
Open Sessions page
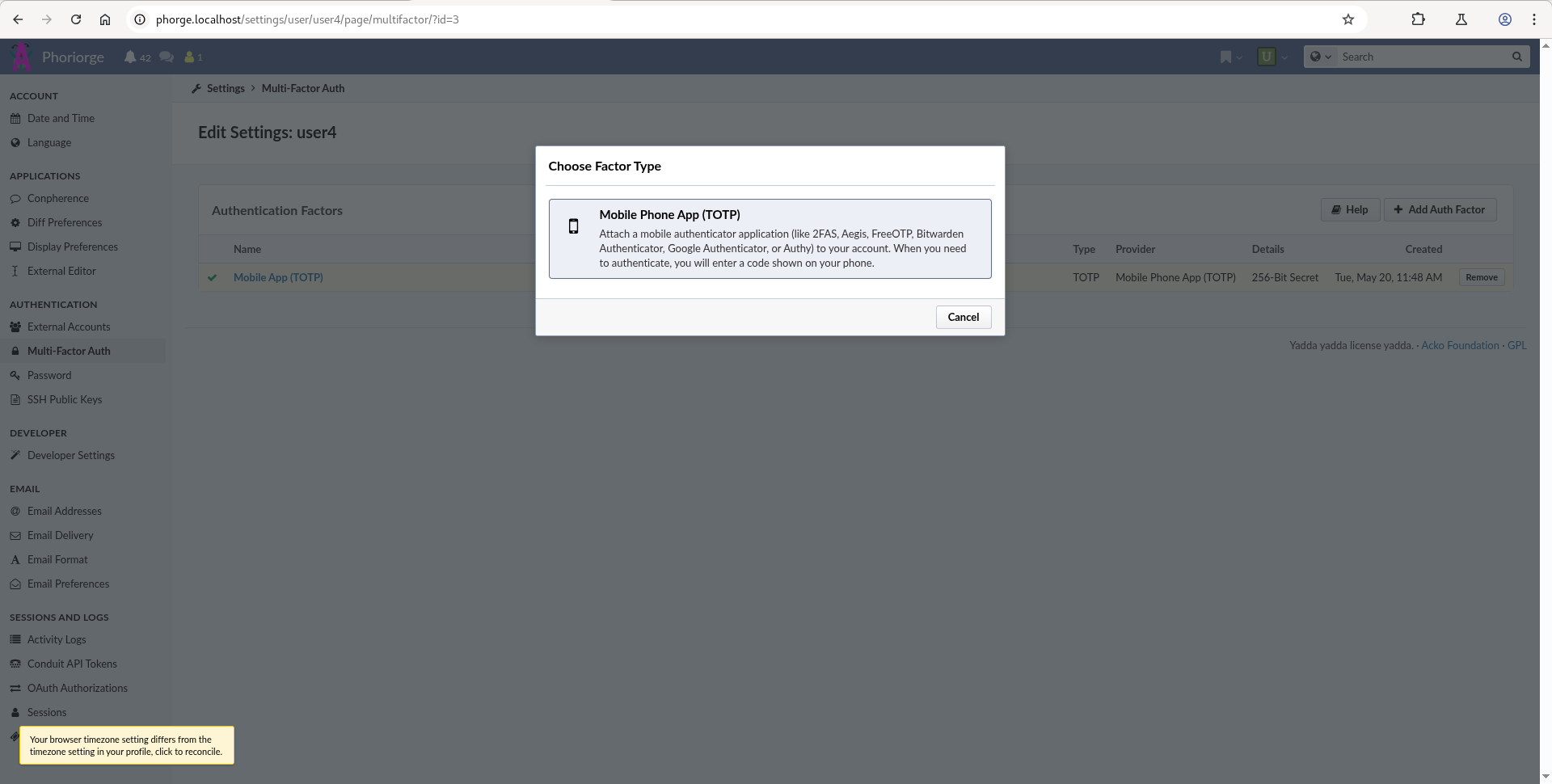click(x=47, y=712)
